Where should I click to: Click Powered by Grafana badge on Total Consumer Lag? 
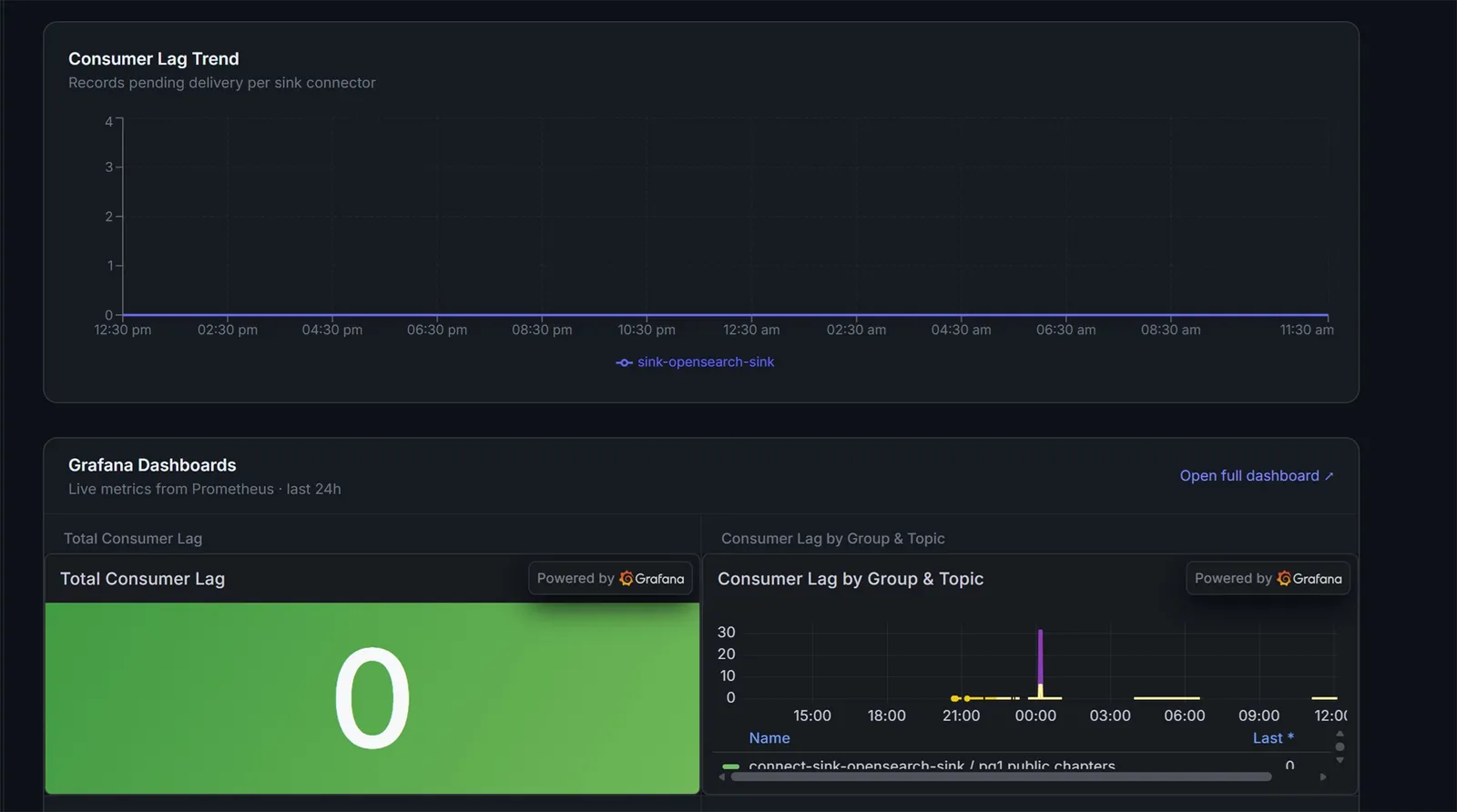tap(610, 578)
